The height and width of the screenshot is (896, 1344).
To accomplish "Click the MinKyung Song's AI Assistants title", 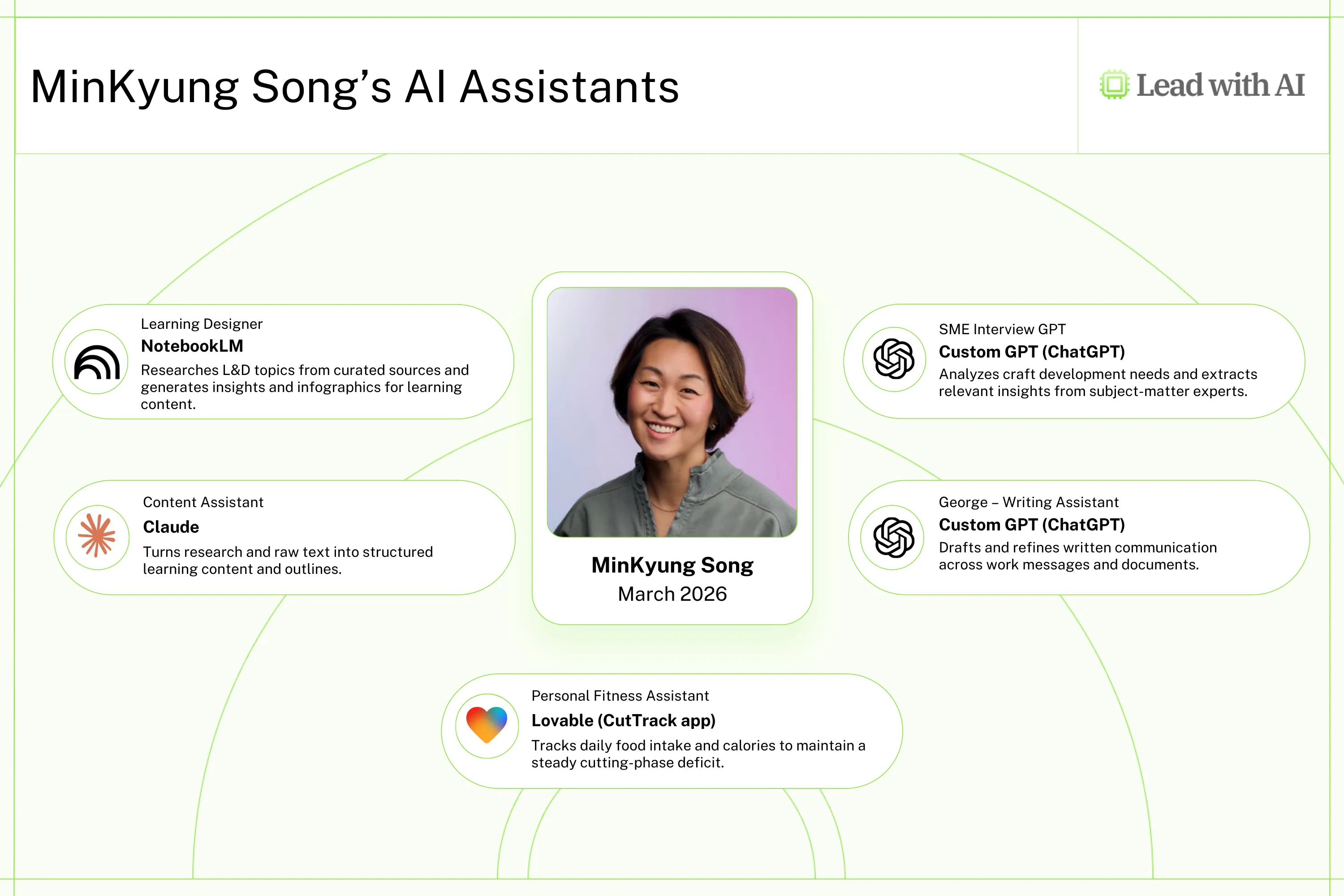I will [x=354, y=87].
